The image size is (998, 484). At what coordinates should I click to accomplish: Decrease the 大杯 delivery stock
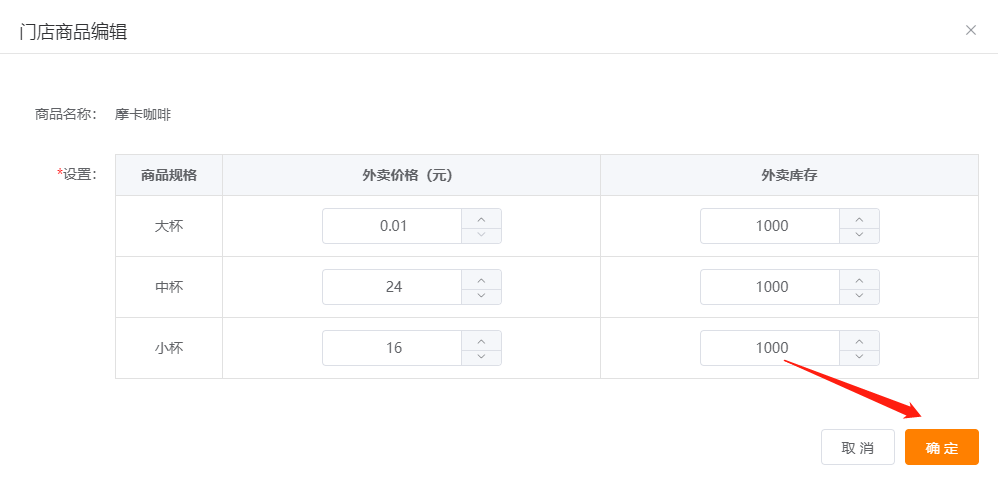859,235
